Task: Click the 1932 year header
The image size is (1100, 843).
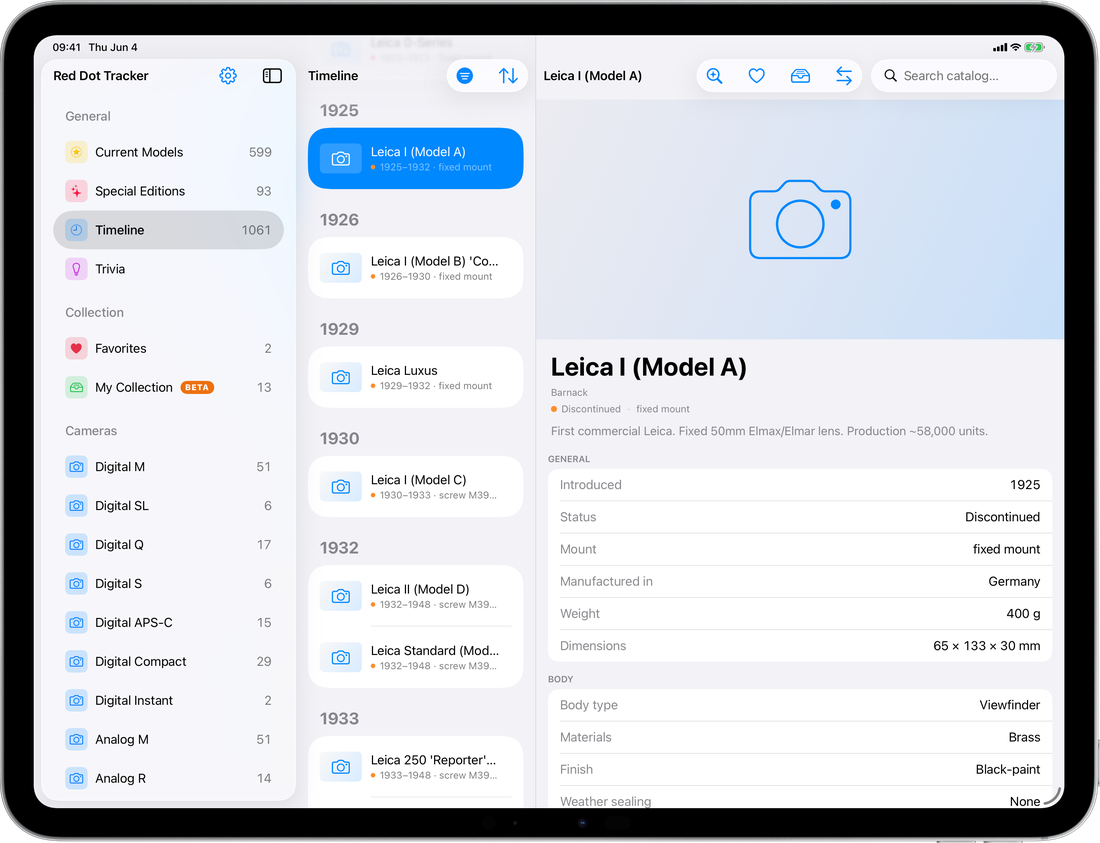Action: (x=339, y=548)
